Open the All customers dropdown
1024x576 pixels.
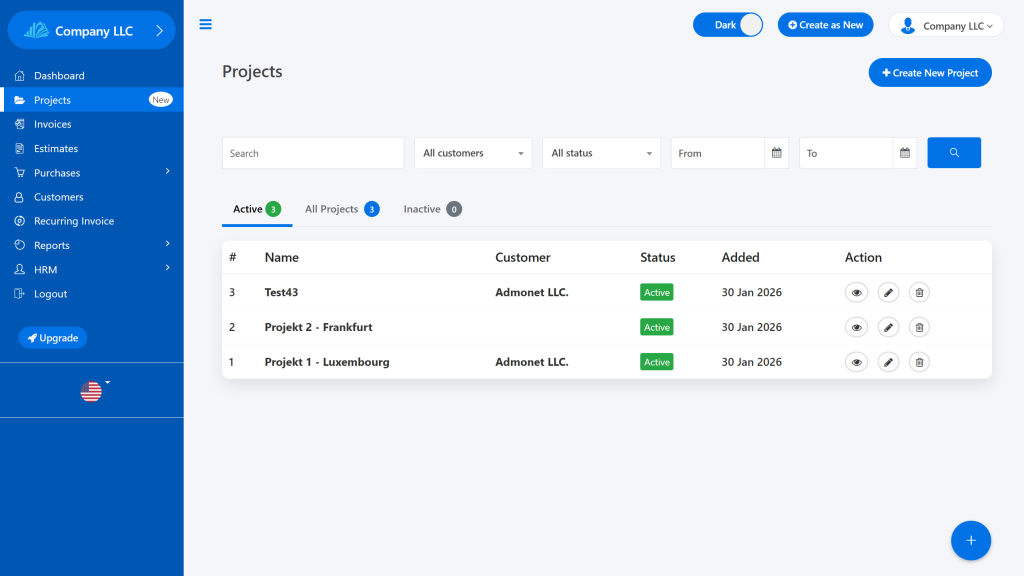tap(473, 153)
